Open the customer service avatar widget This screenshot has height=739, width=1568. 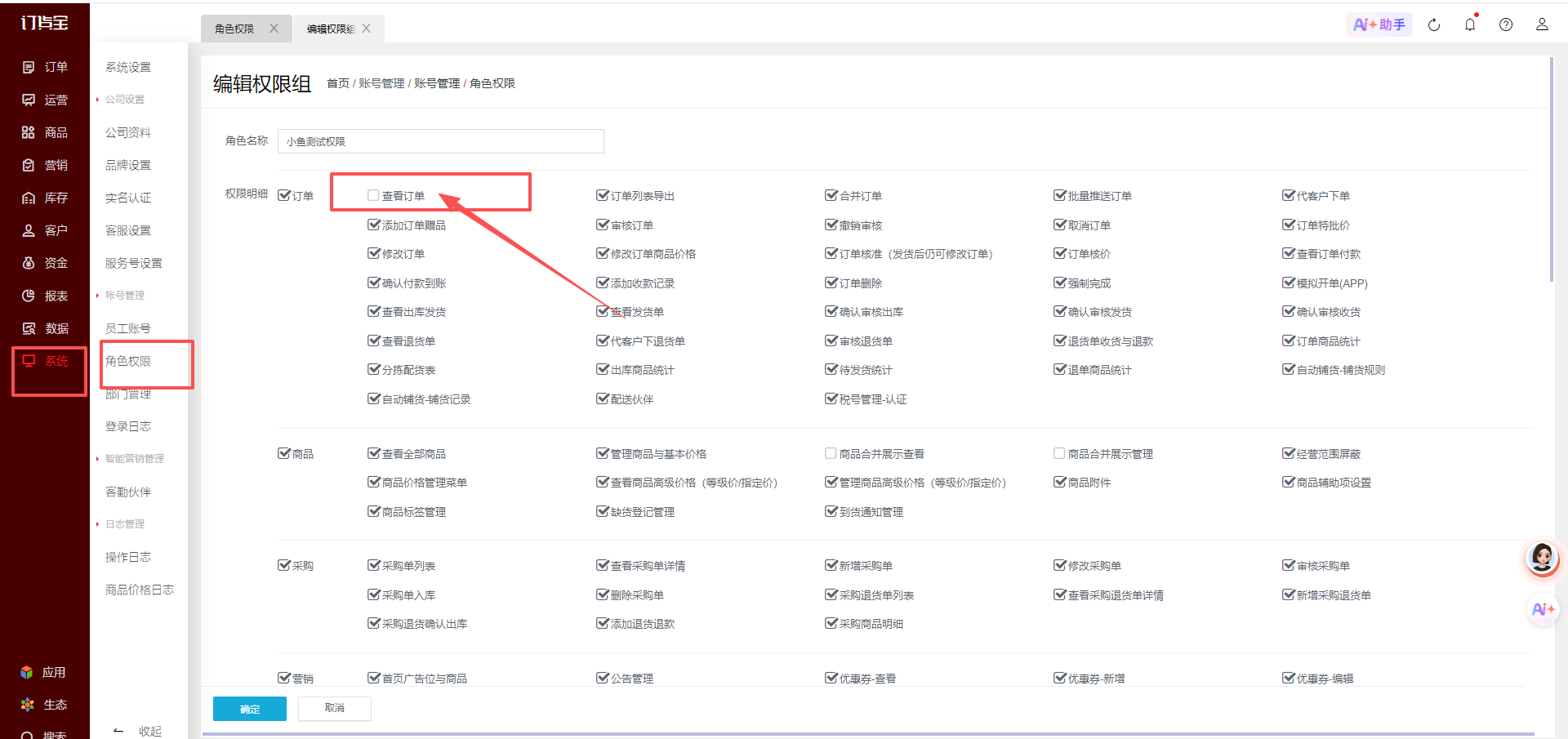[x=1543, y=559]
